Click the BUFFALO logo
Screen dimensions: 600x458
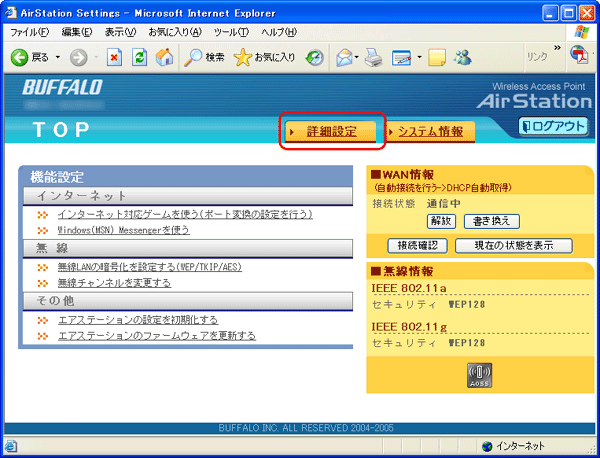coord(62,87)
